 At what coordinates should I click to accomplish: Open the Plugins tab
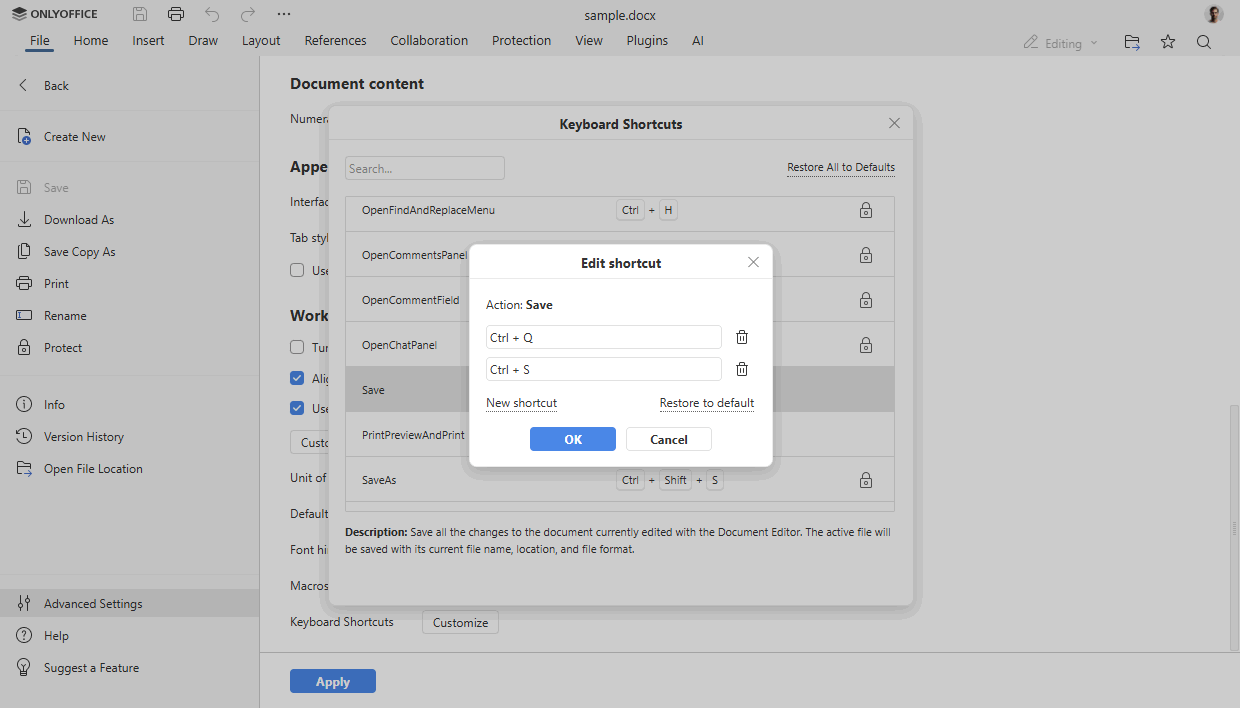(x=647, y=40)
